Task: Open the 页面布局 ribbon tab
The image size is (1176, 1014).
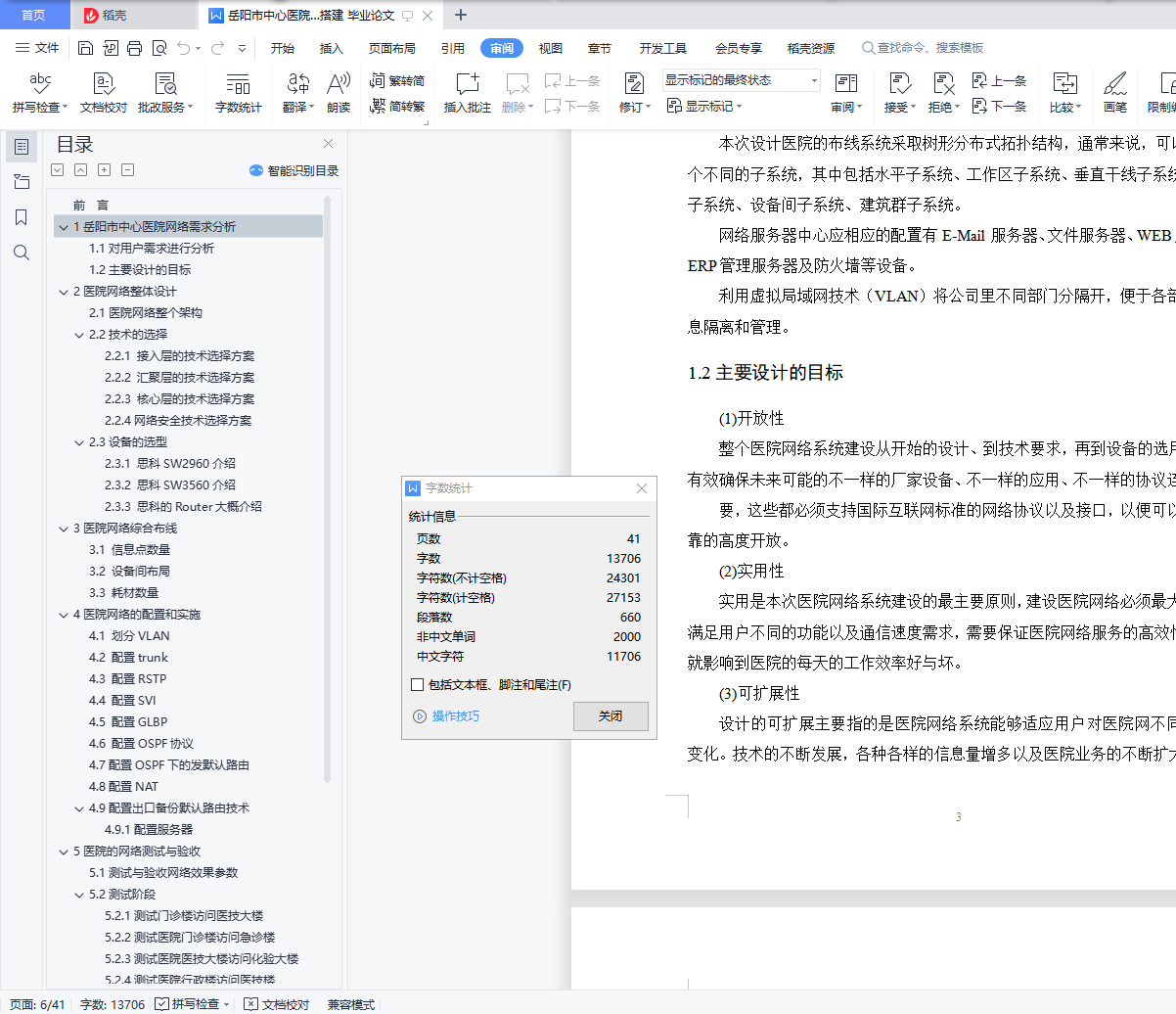Action: click(x=392, y=48)
